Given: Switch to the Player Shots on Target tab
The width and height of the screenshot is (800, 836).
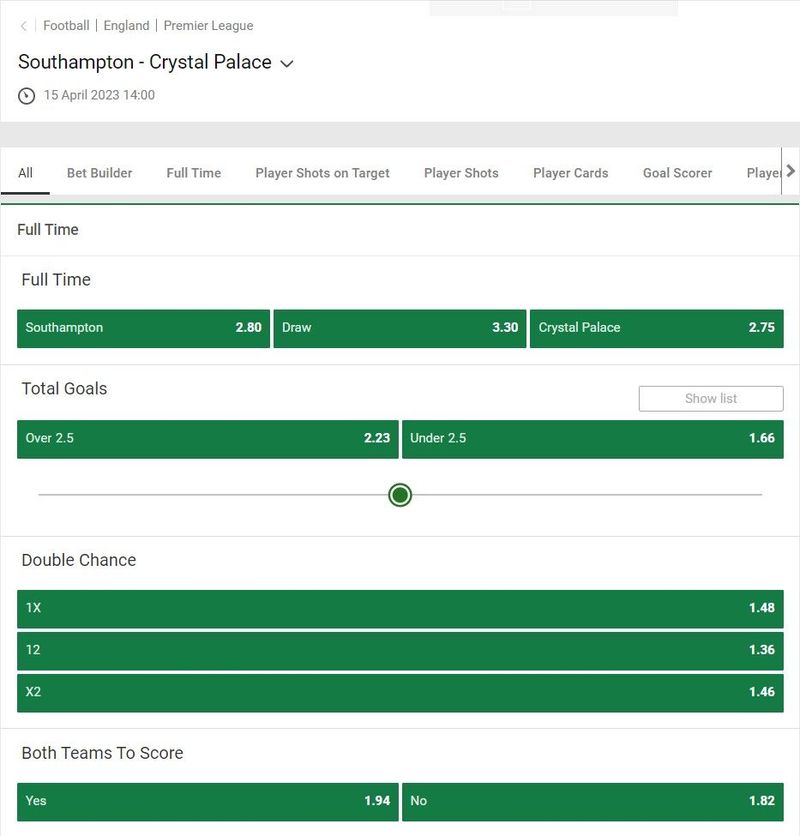Looking at the screenshot, I should click(322, 172).
